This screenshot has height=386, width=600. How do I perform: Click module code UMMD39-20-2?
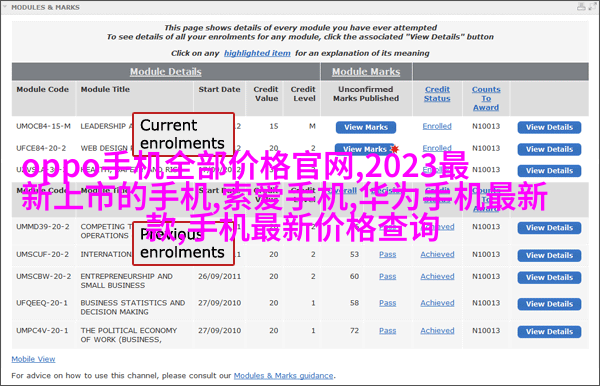[x=42, y=227]
